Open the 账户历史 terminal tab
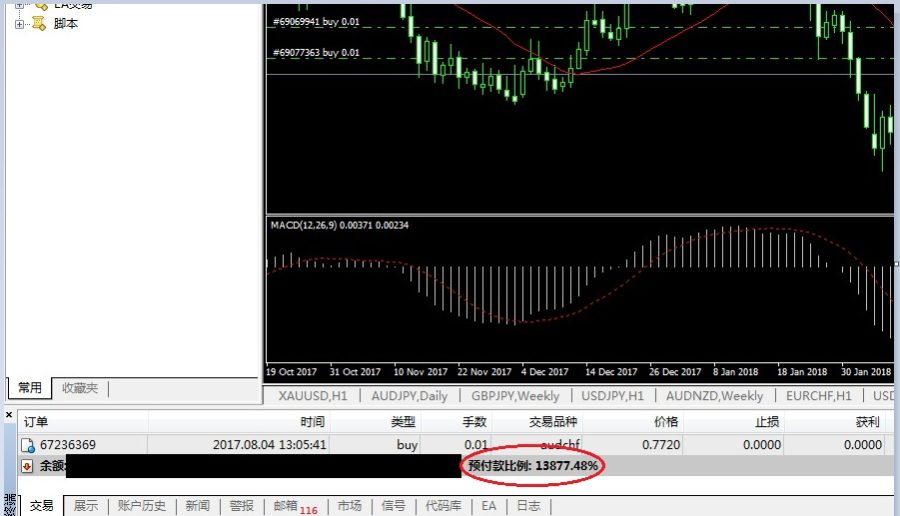 click(x=142, y=506)
